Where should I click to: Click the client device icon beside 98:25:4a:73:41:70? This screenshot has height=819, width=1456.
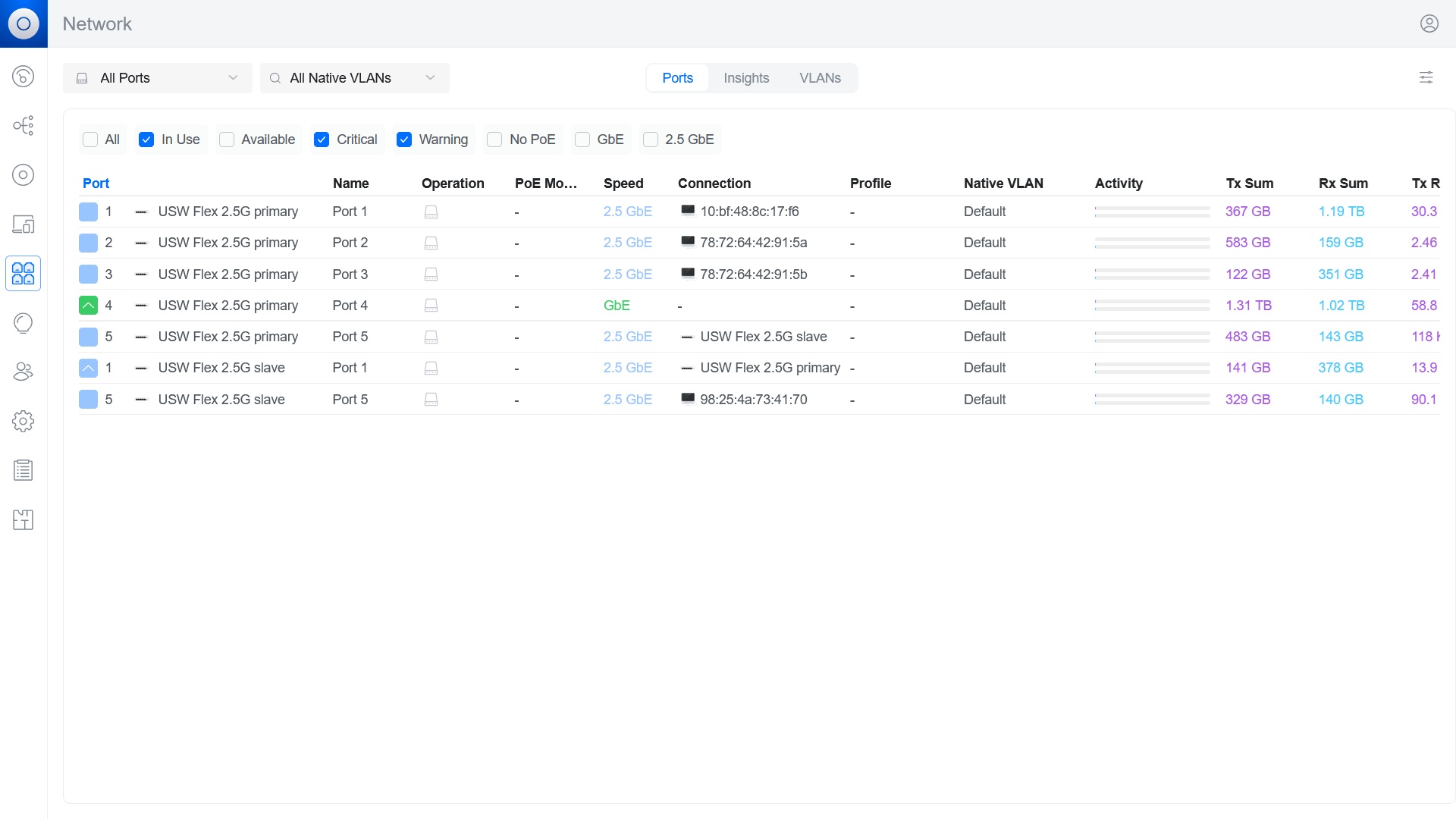click(688, 398)
